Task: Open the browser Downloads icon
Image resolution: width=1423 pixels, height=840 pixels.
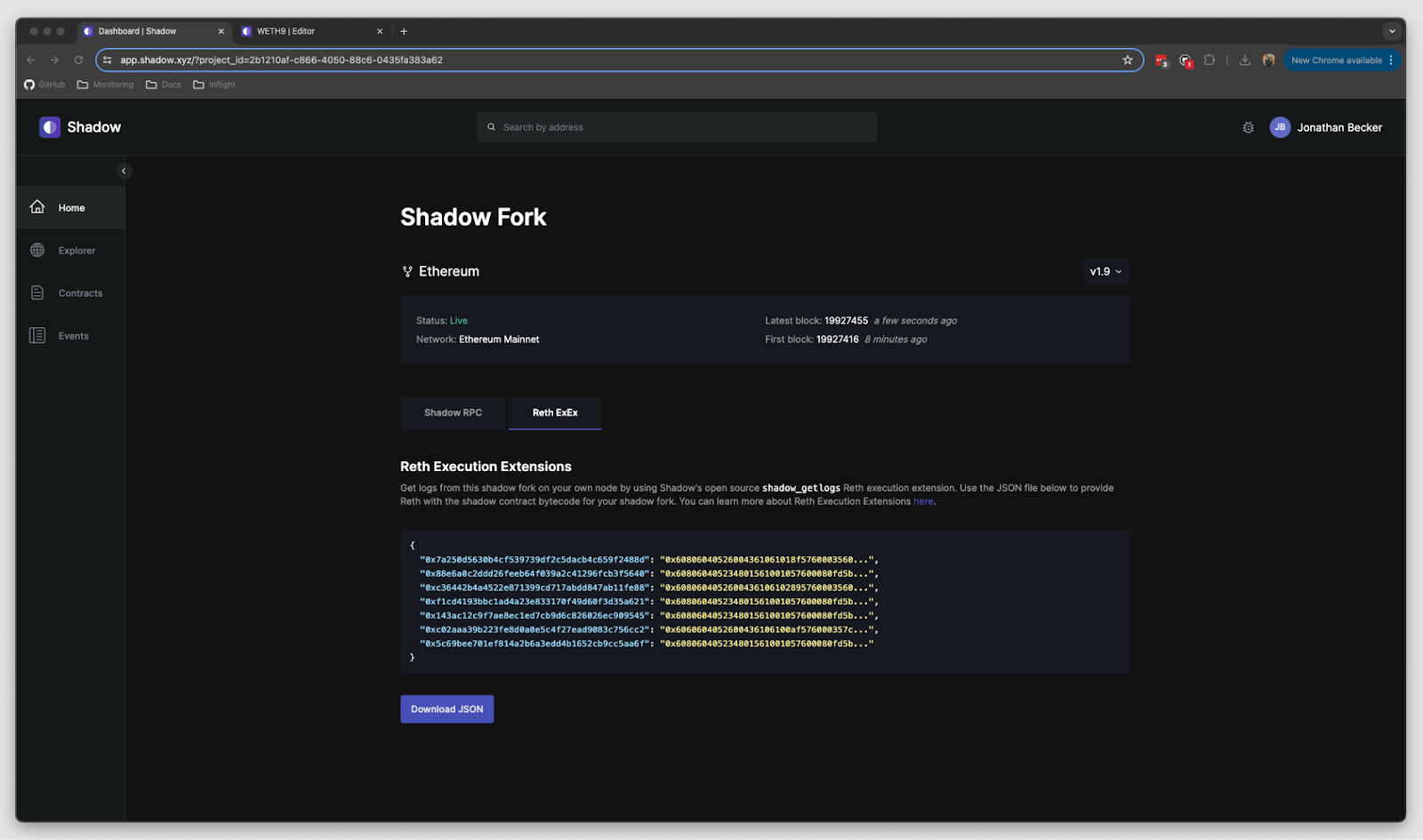Action: 1245,60
